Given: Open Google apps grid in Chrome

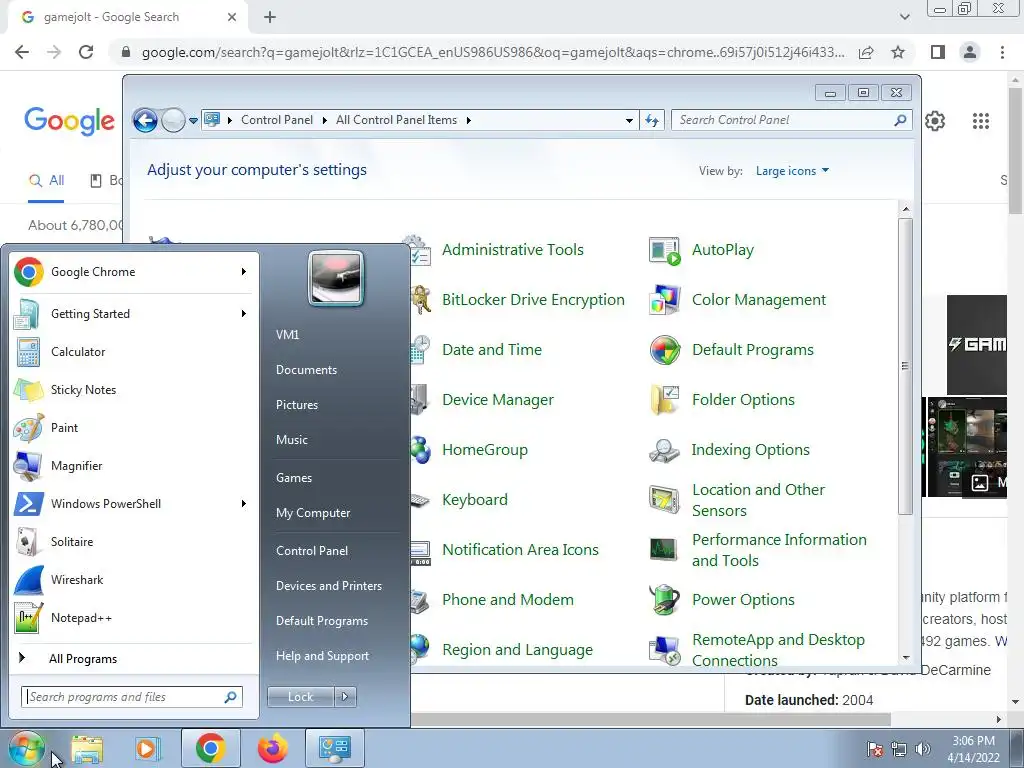Looking at the screenshot, I should coord(981,121).
